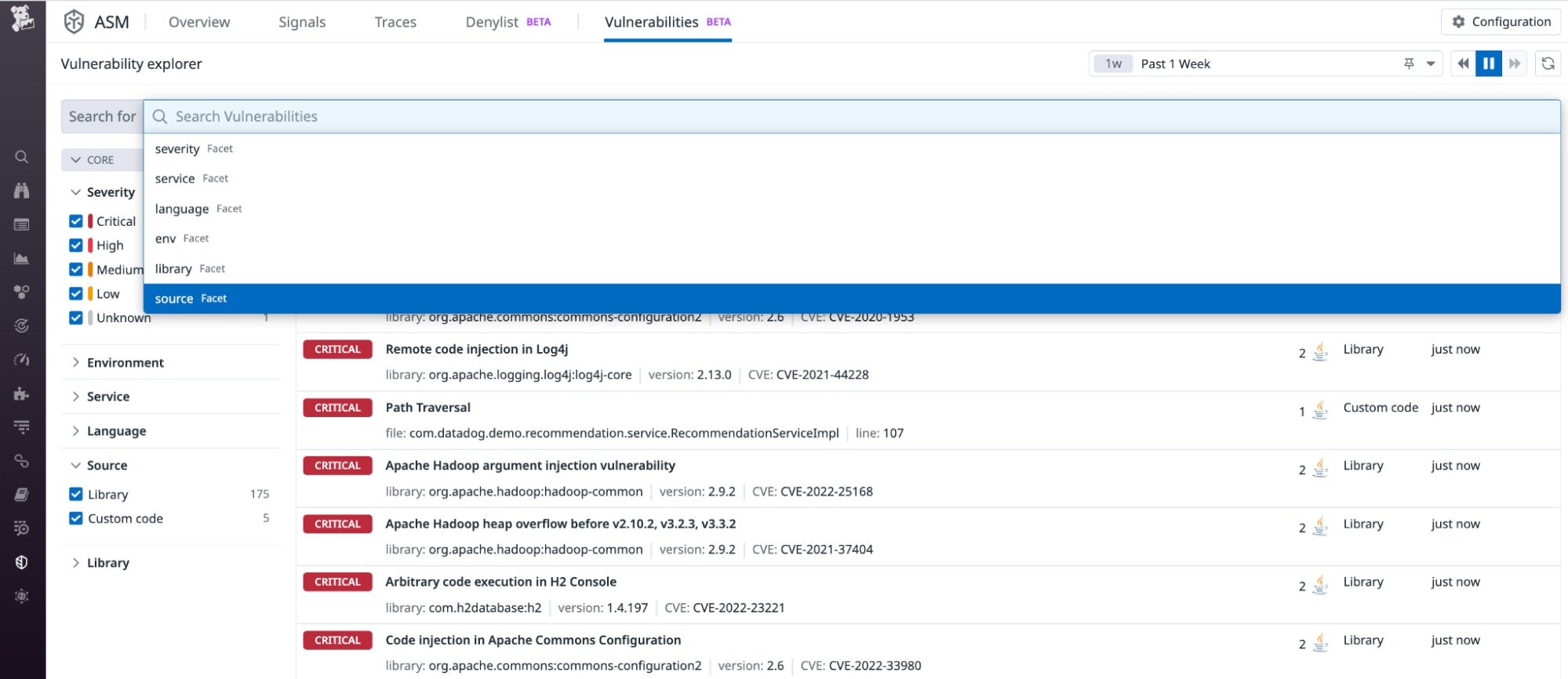Open the chain link icon in sidebar

pyautogui.click(x=22, y=461)
